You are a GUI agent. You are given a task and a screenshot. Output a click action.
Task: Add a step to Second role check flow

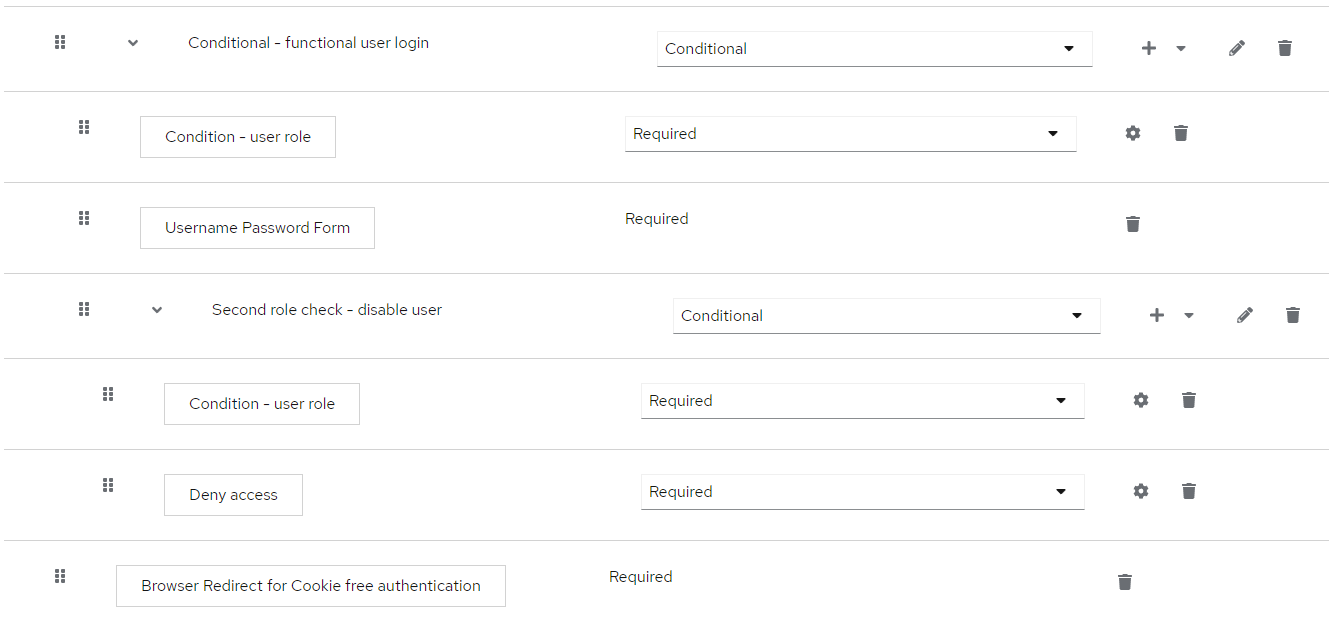[x=1156, y=314]
